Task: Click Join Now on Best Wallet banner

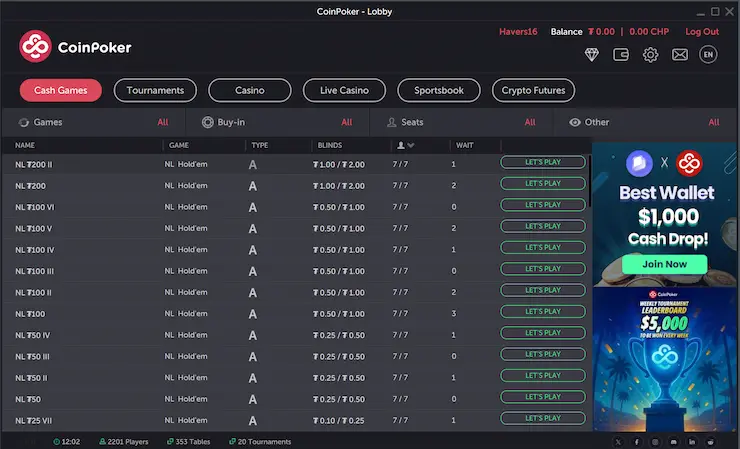Action: [664, 264]
